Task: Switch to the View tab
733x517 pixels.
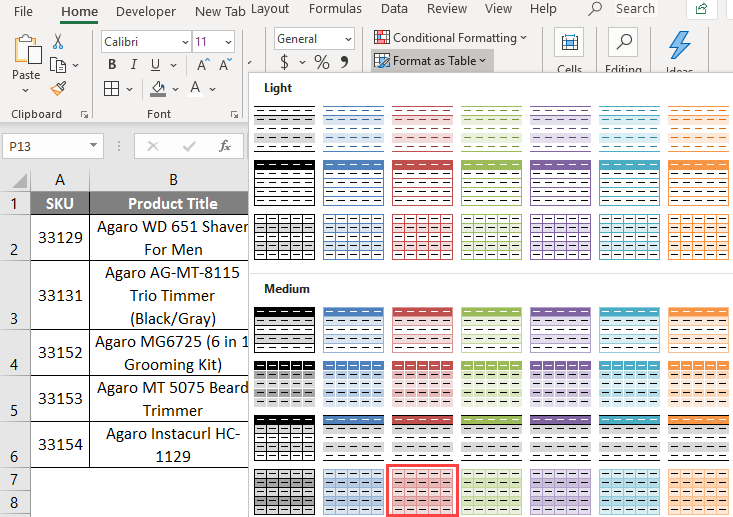Action: [498, 8]
